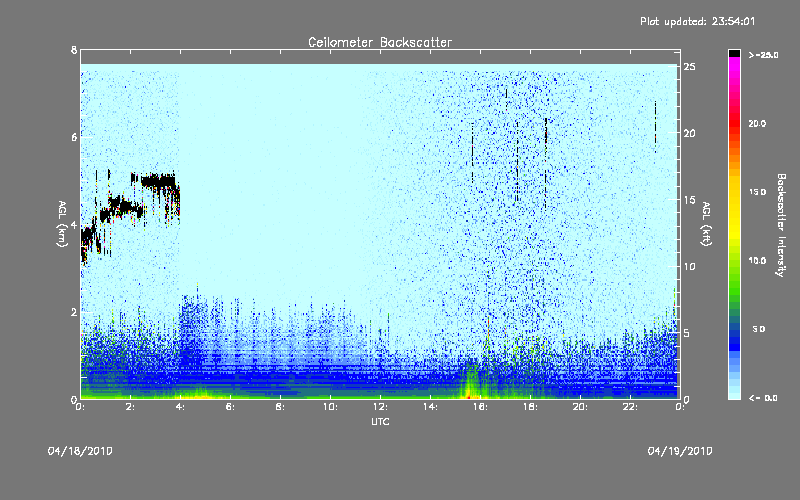
Task: Click the 'Ceilometer Backscatter' plot title
Action: (380, 42)
